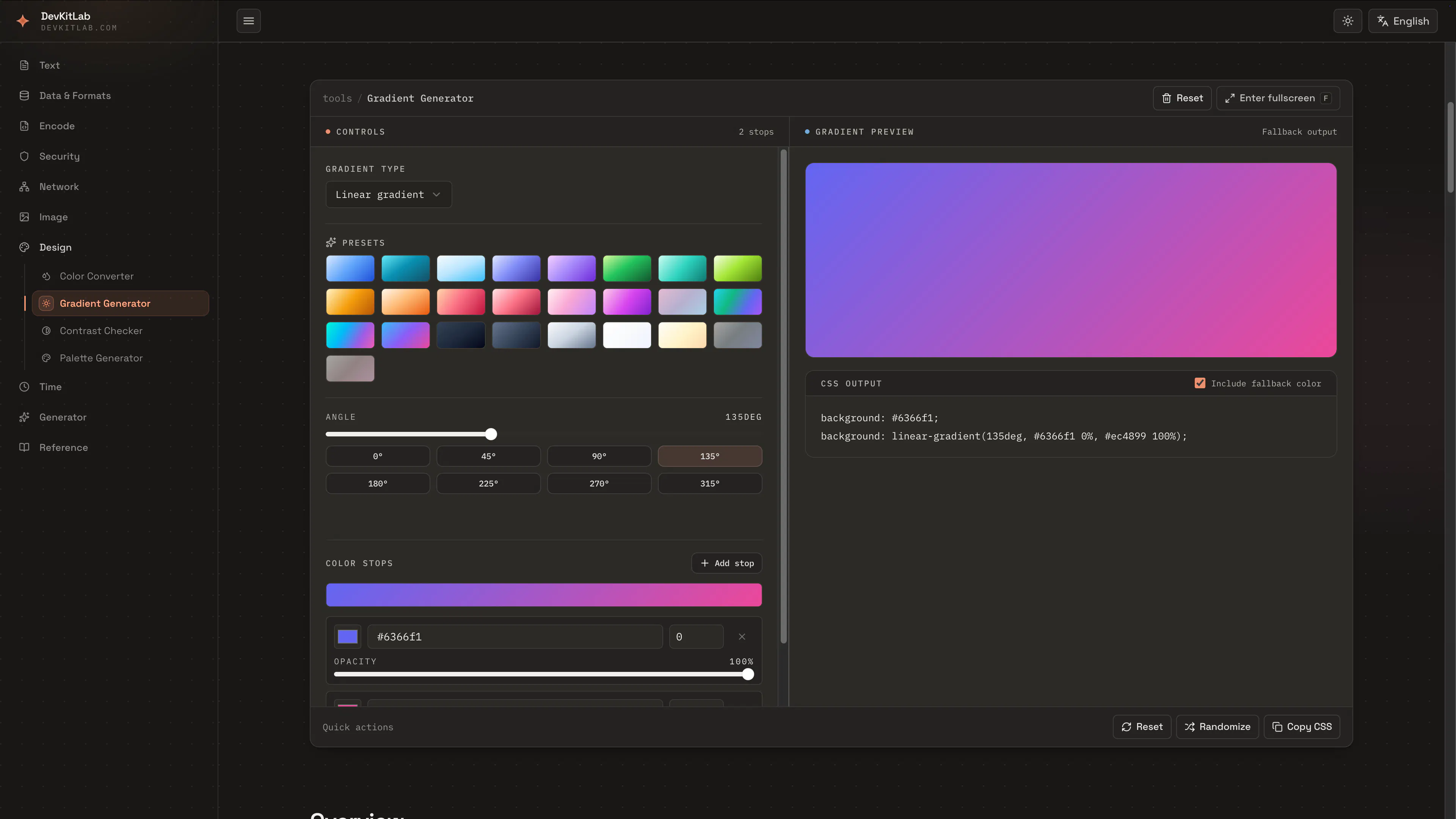1456x819 pixels.
Task: Set the angle to 180°
Action: [x=378, y=483]
